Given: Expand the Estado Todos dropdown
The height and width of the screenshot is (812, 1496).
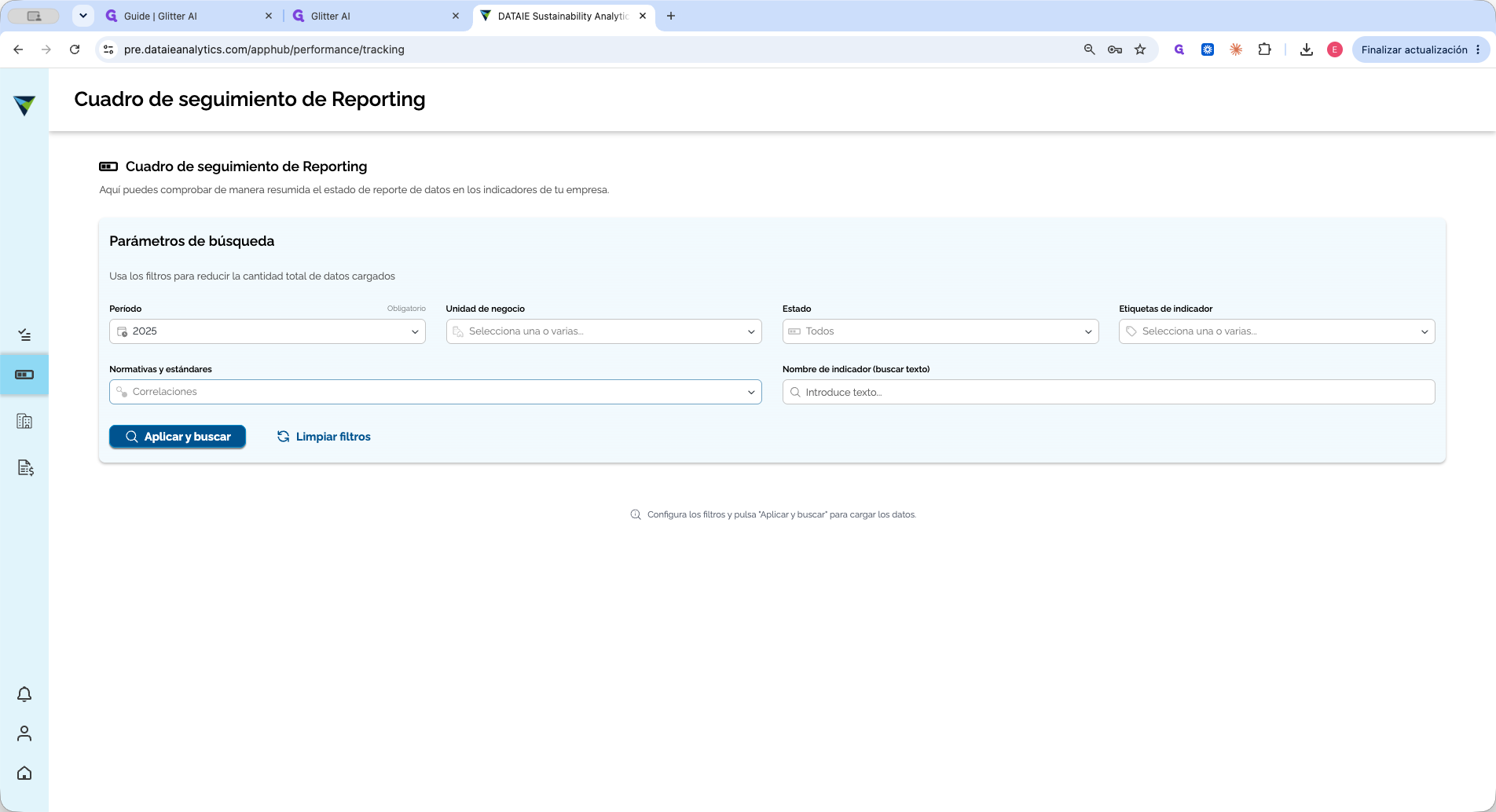Looking at the screenshot, I should click(940, 331).
